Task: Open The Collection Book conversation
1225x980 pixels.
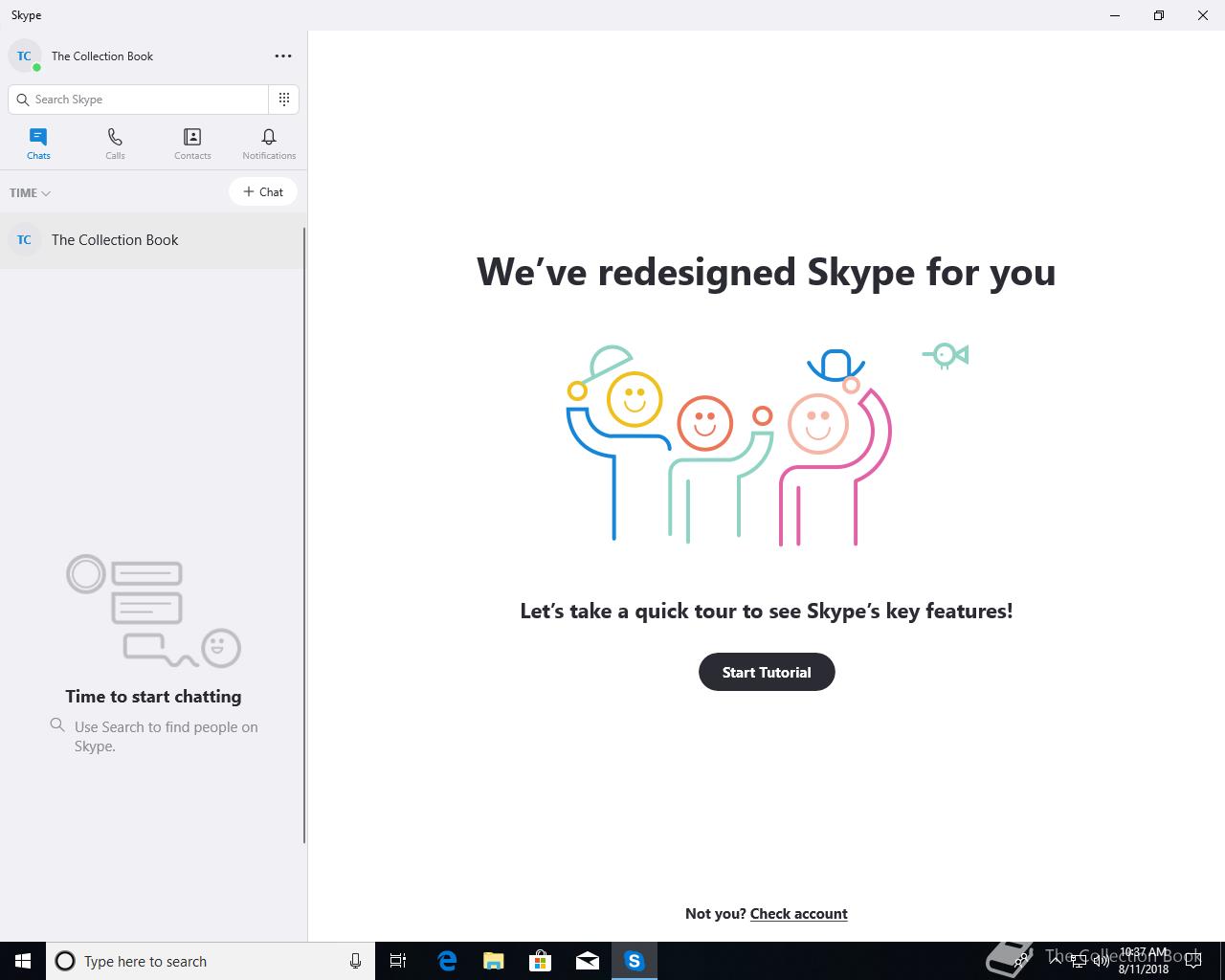Action: [x=152, y=240]
